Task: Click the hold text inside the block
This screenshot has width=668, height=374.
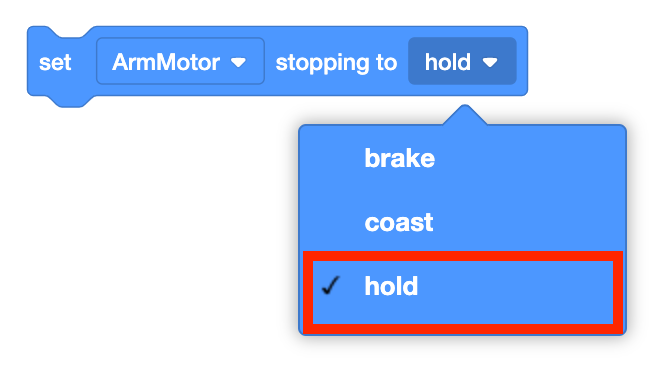Action: coord(448,62)
